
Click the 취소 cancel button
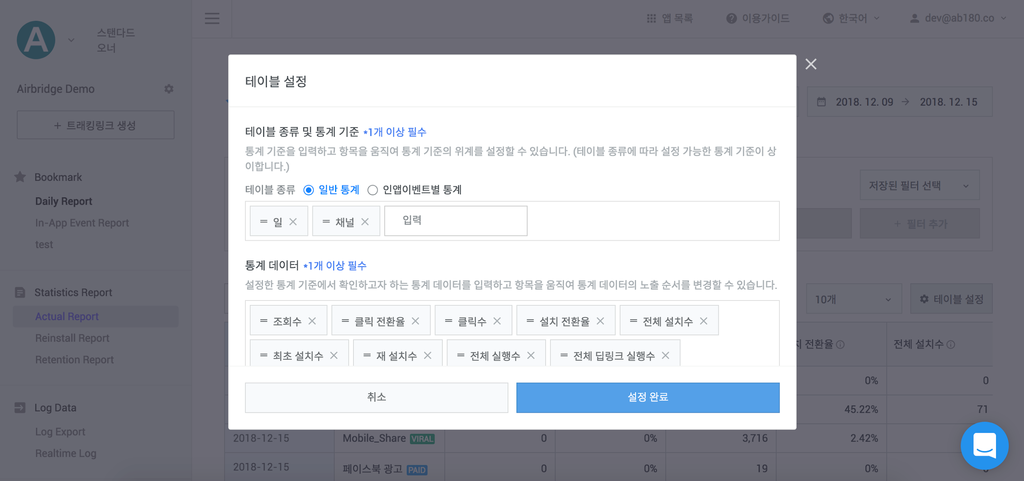tap(376, 397)
